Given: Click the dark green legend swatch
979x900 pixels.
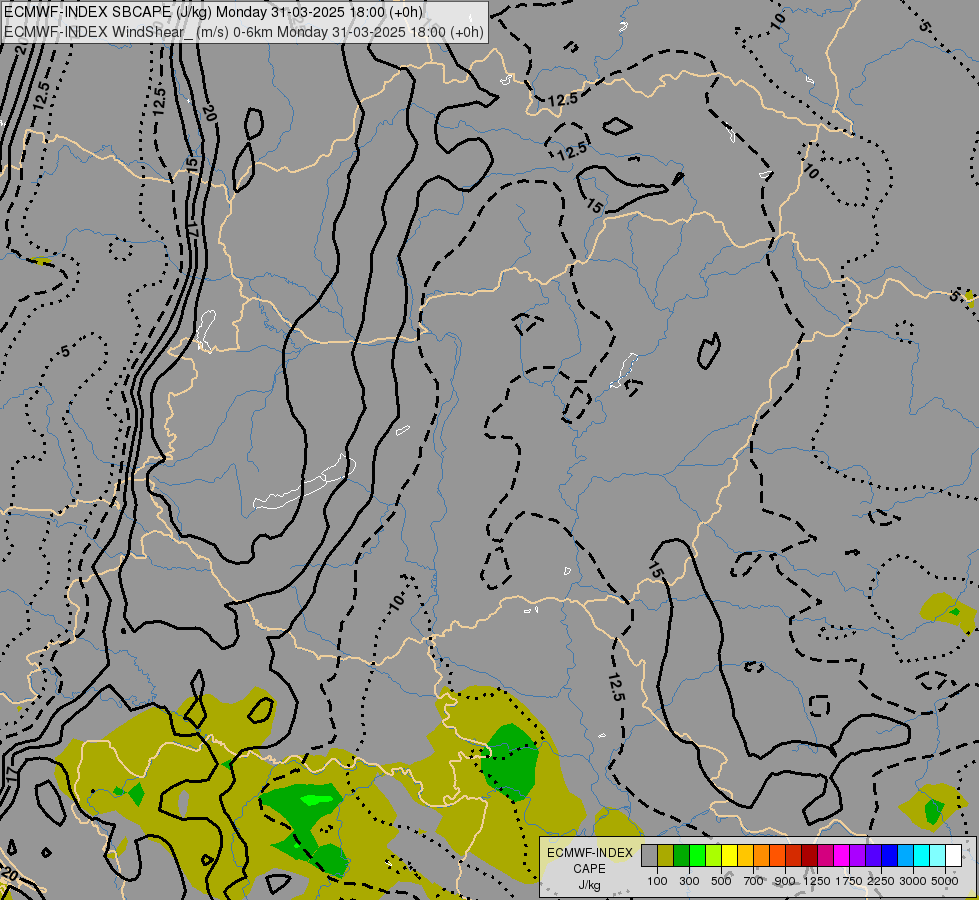Looking at the screenshot, I should click(682, 855).
